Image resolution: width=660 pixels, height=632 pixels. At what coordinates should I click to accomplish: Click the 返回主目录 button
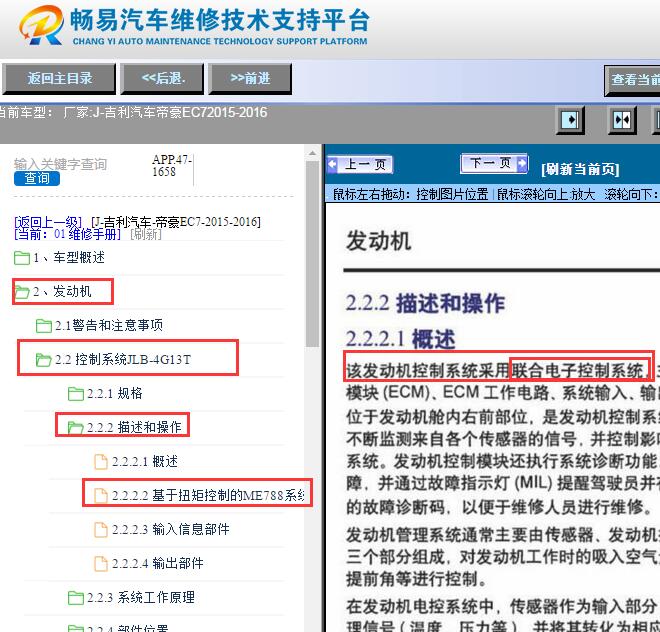[59, 78]
